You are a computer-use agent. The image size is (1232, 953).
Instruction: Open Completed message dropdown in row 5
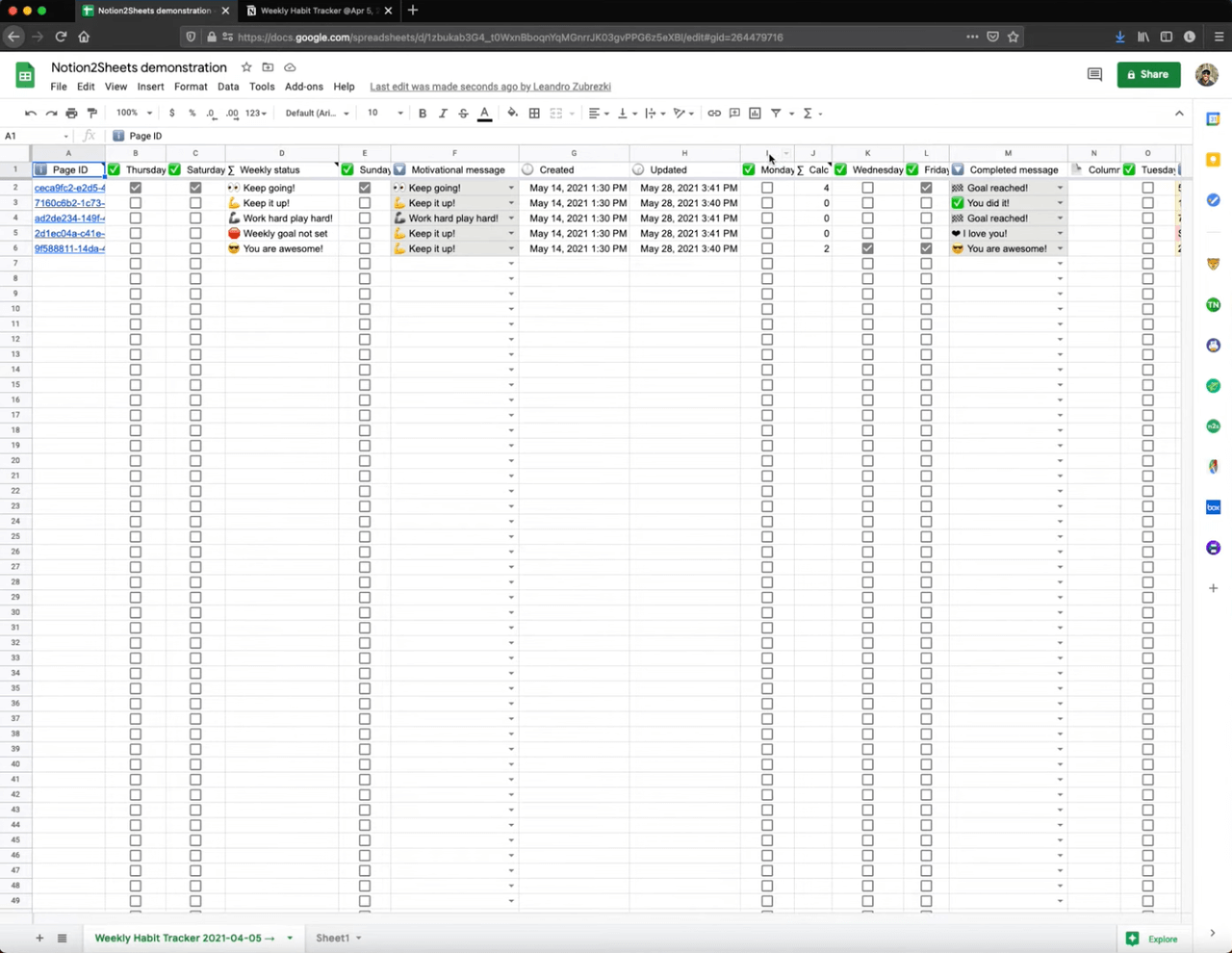click(x=1060, y=234)
